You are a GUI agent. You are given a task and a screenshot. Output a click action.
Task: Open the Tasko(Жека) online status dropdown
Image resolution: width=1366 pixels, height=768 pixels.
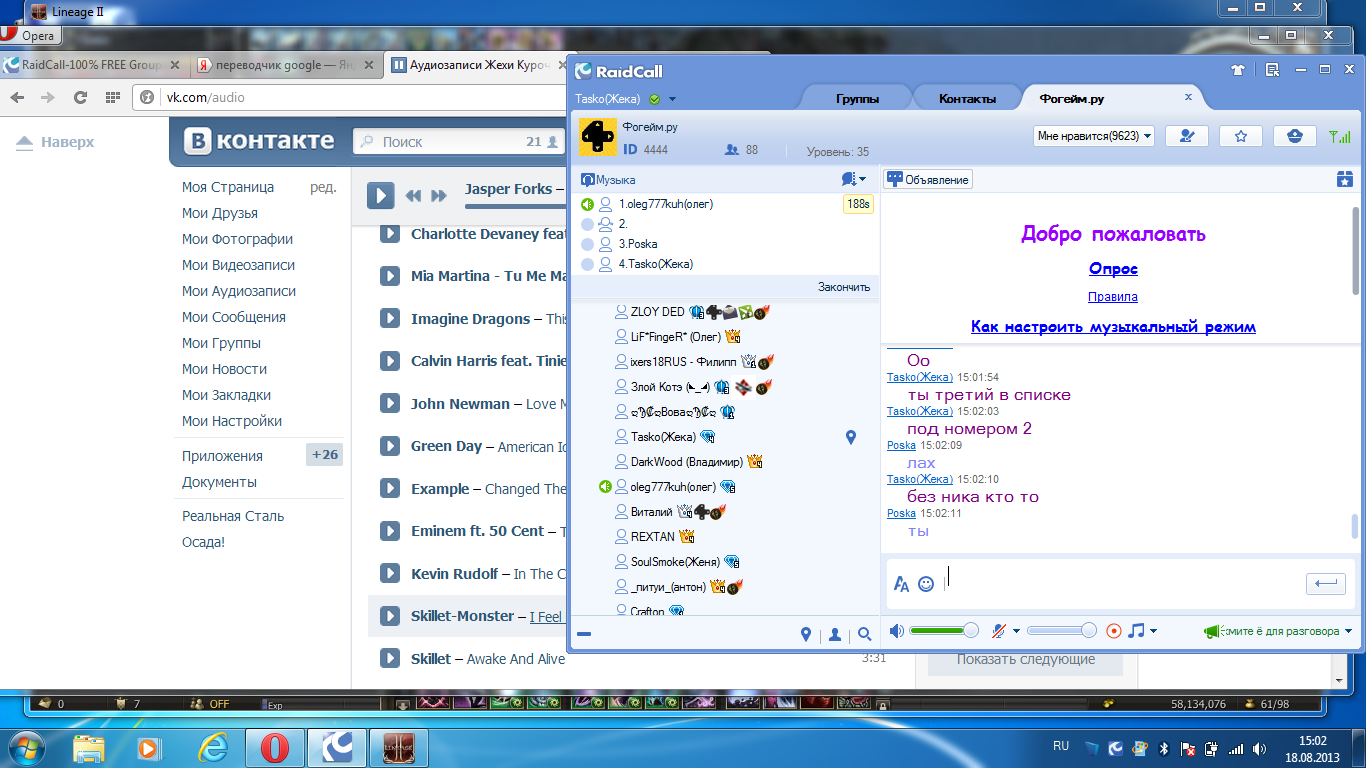coord(673,99)
